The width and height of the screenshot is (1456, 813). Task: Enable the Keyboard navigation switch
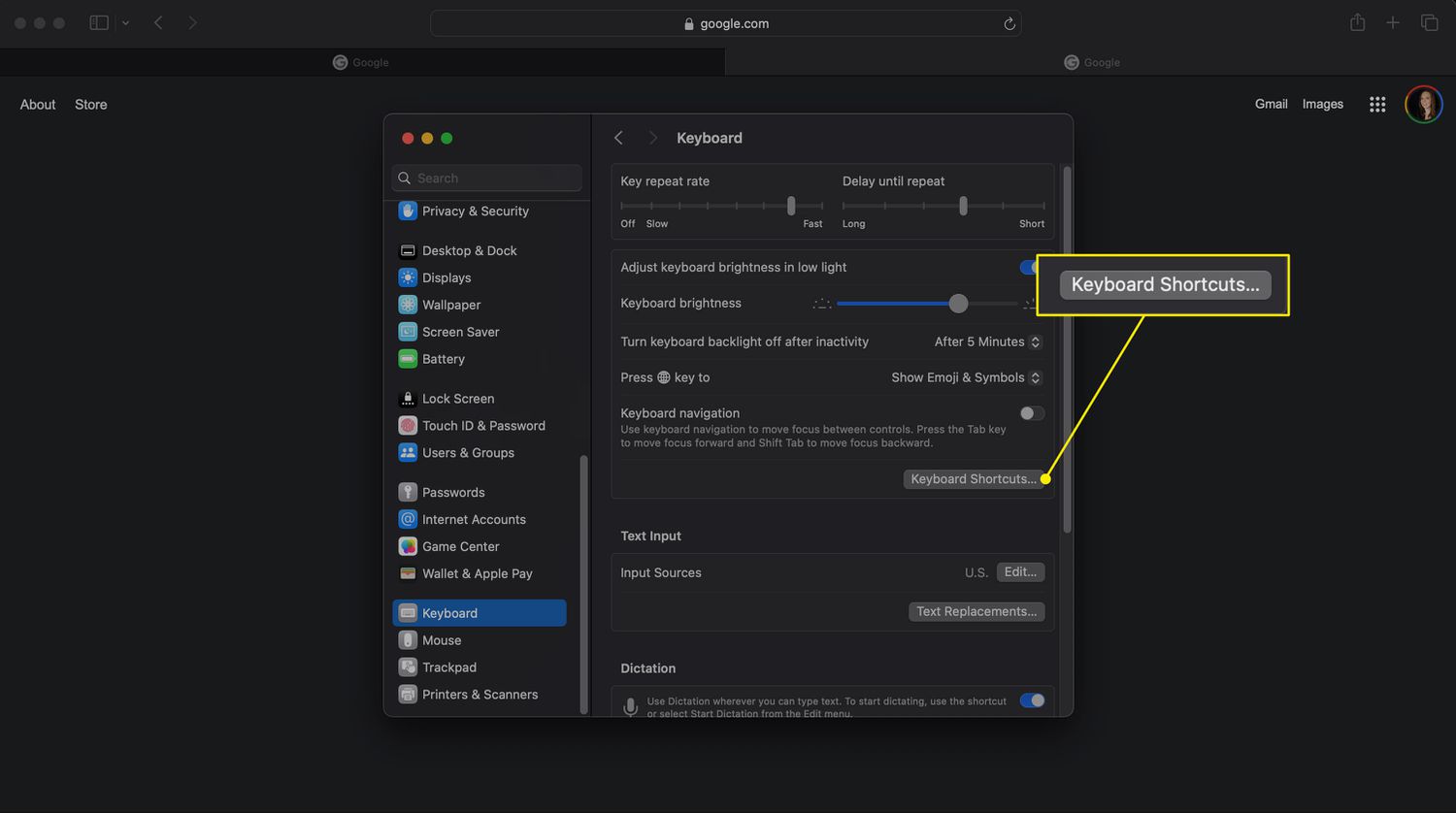1031,413
